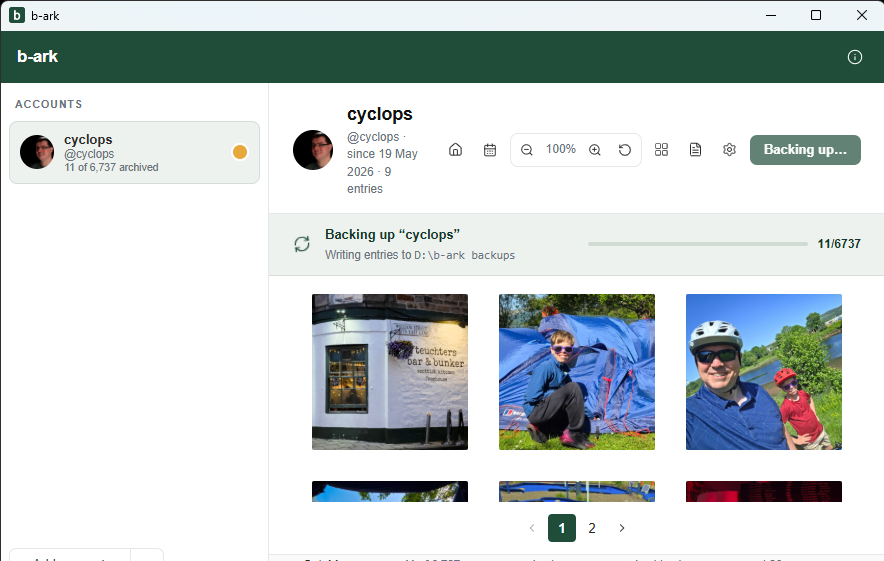The height and width of the screenshot is (561, 884).
Task: Click the b-ark title in the green header
Action: click(x=37, y=56)
